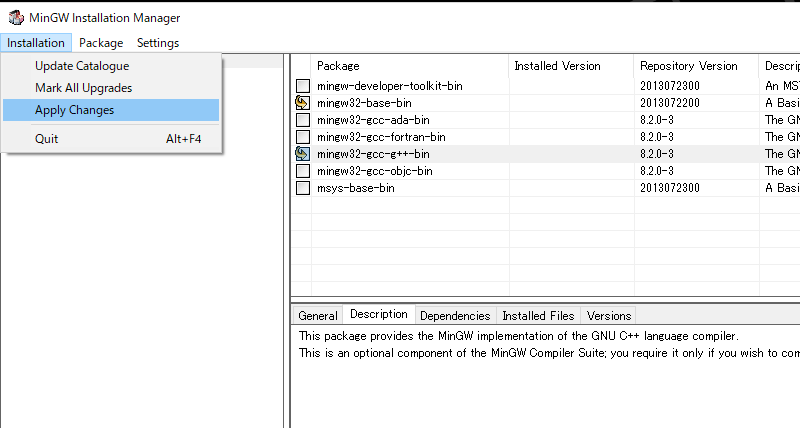800x428 pixels.
Task: Select the mingw32-gcc-g++-bin package name
Action: point(373,154)
